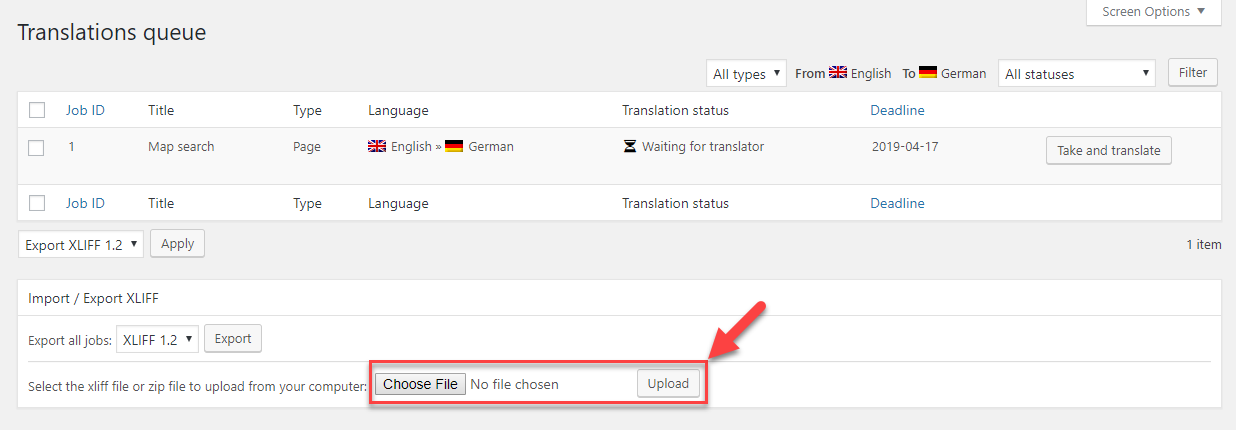The image size is (1236, 430).
Task: Click the Export all jobs button
Action: point(233,339)
